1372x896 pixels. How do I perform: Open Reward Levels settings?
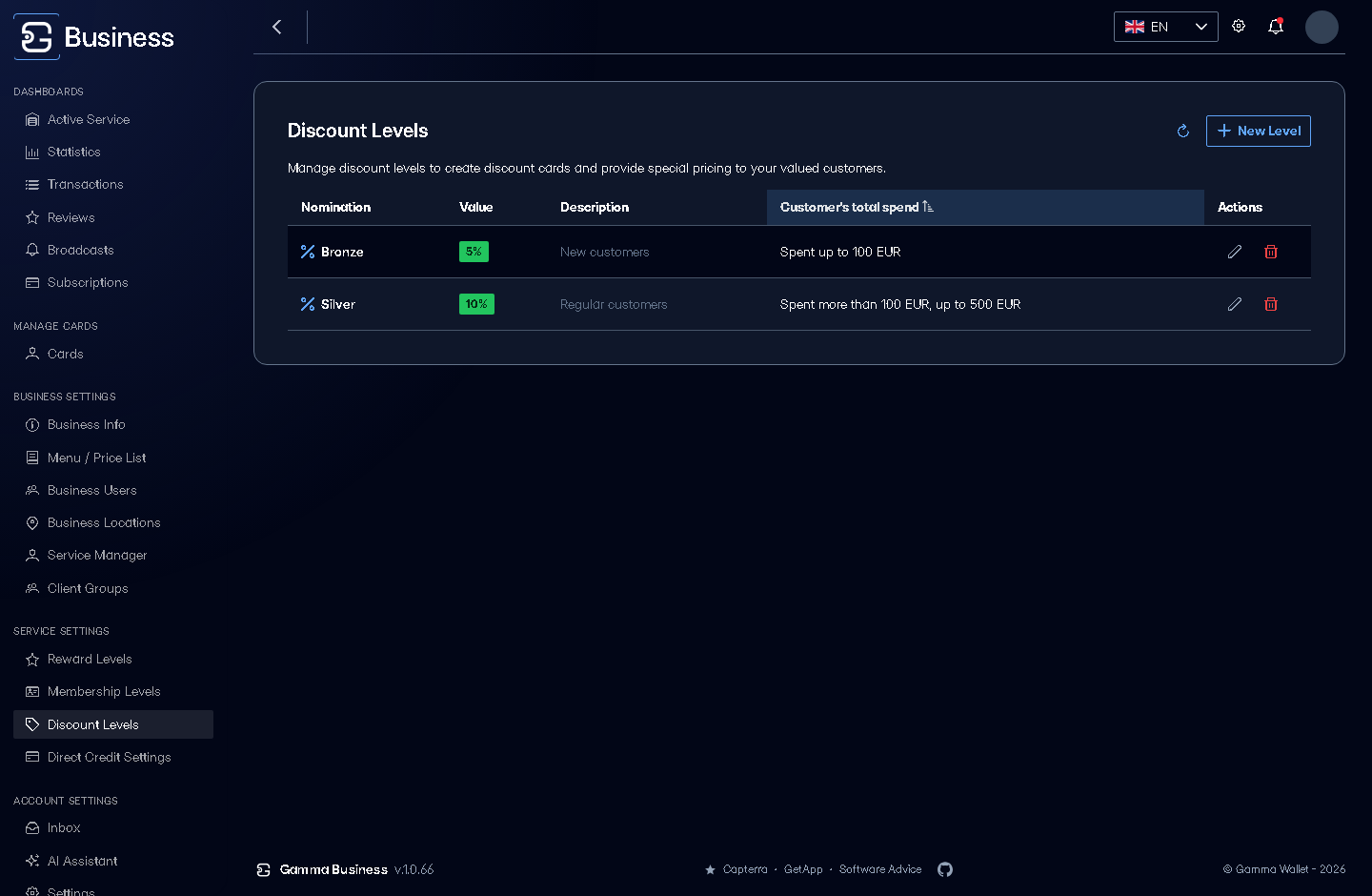point(113,659)
